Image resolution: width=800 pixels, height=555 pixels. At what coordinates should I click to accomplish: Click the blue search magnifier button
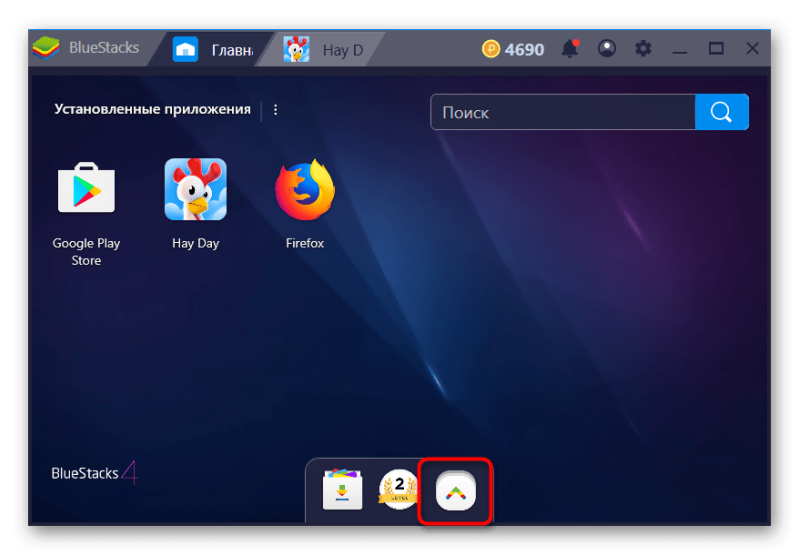click(x=721, y=112)
